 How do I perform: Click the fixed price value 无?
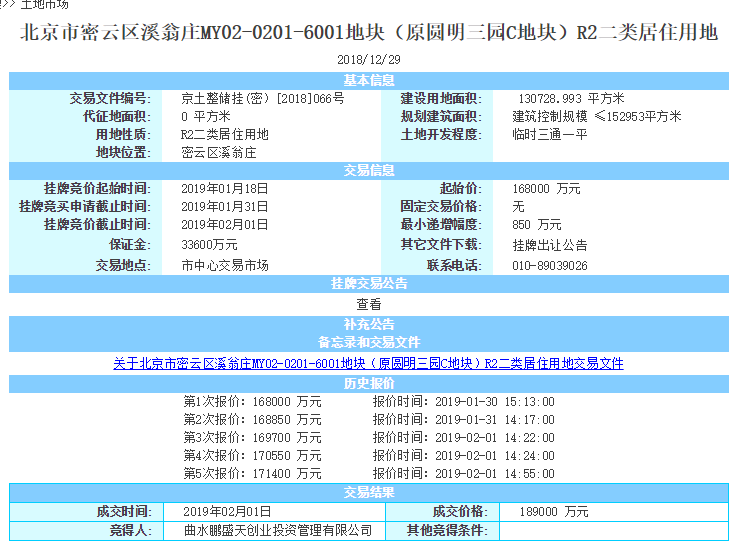pyautogui.click(x=518, y=207)
